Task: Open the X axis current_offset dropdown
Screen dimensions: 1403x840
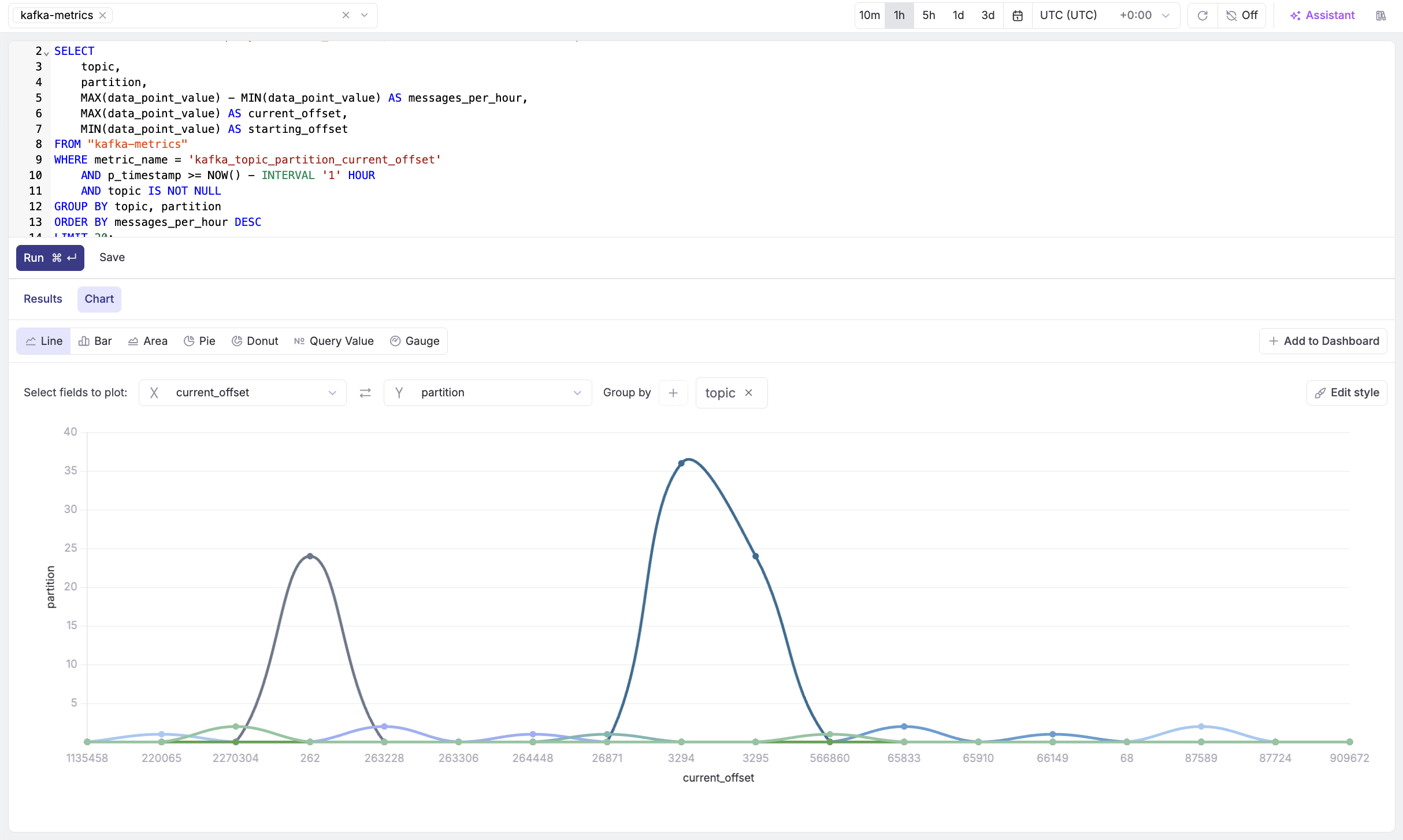Action: click(x=243, y=393)
